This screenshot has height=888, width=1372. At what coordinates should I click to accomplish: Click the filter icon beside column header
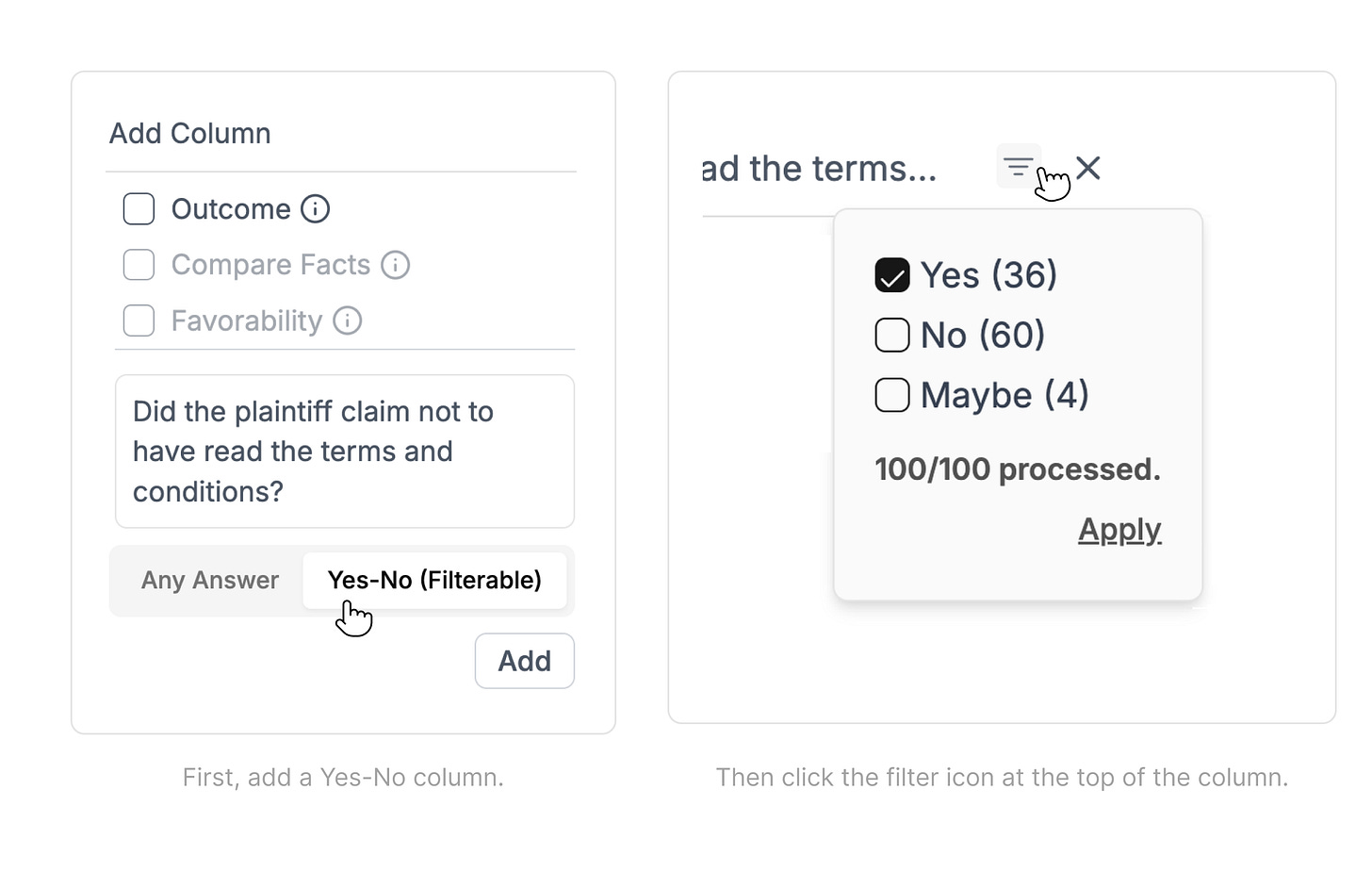pyautogui.click(x=1018, y=167)
